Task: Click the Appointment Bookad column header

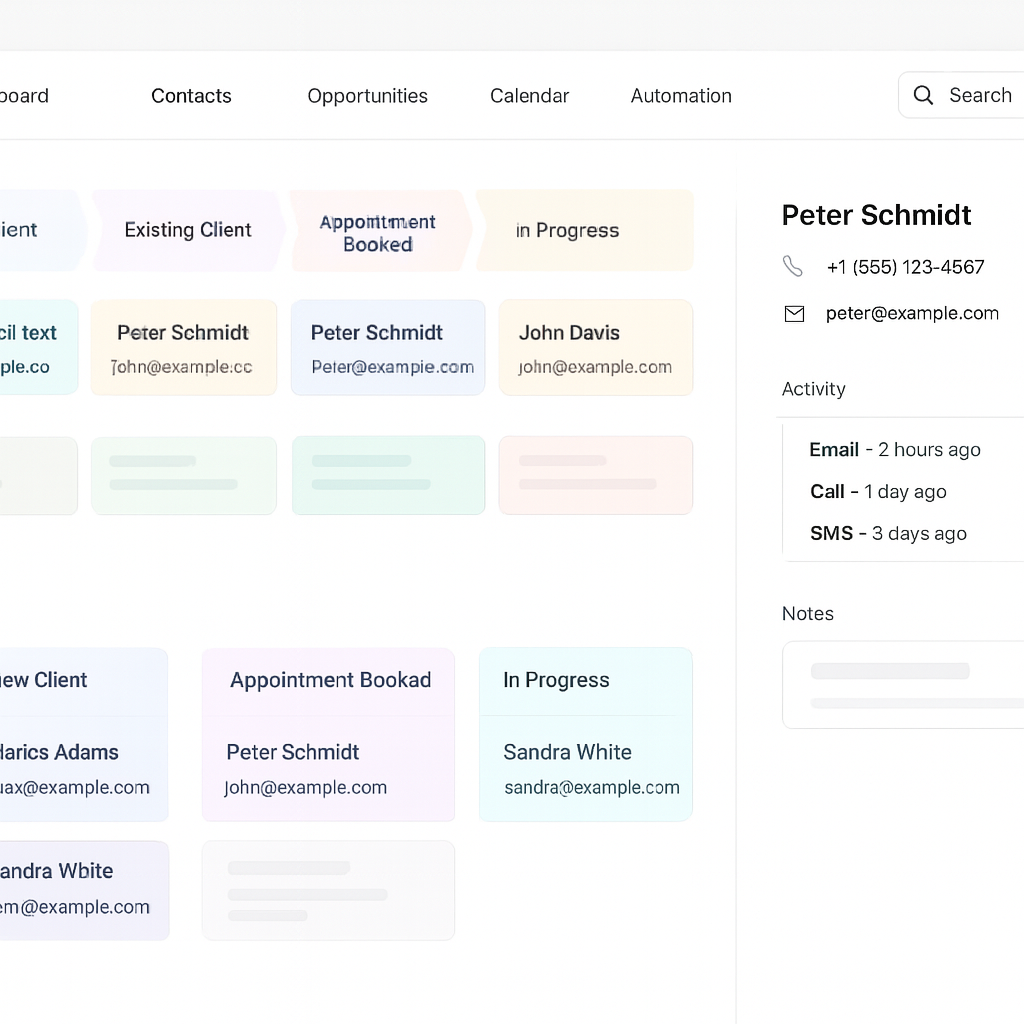Action: coord(328,680)
